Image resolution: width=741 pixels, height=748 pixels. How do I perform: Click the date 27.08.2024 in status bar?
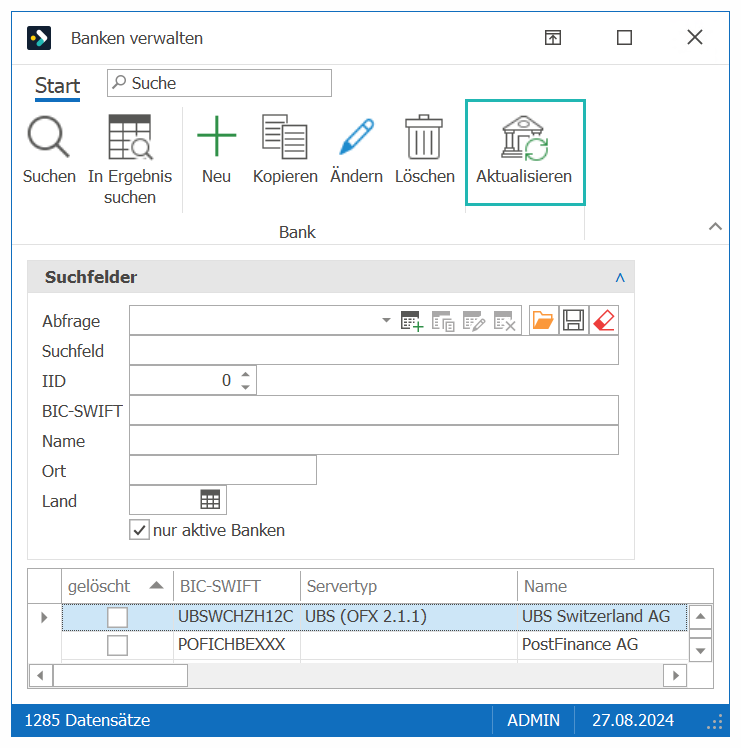point(633,720)
